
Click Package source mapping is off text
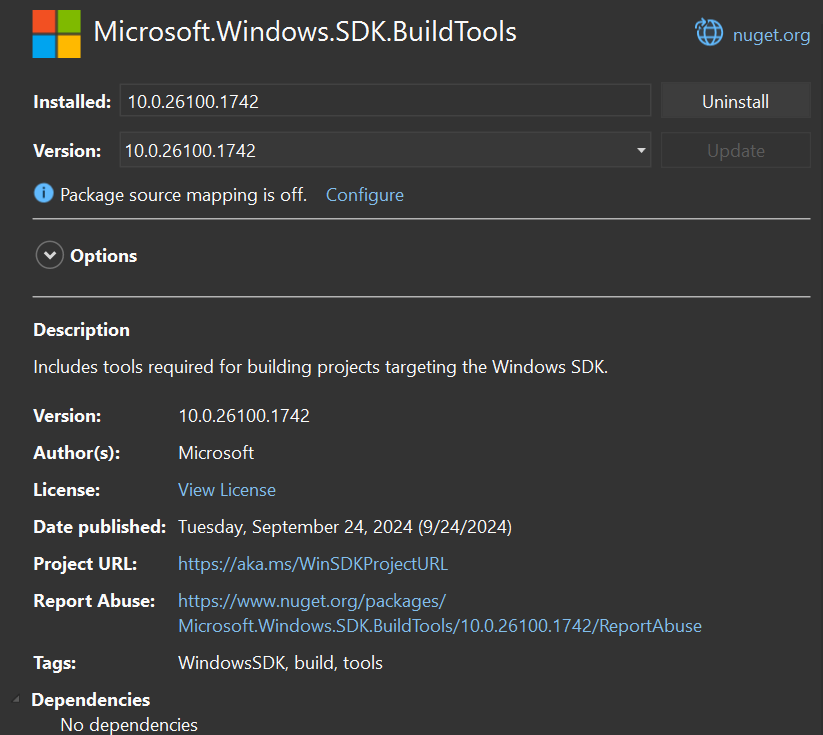click(183, 195)
